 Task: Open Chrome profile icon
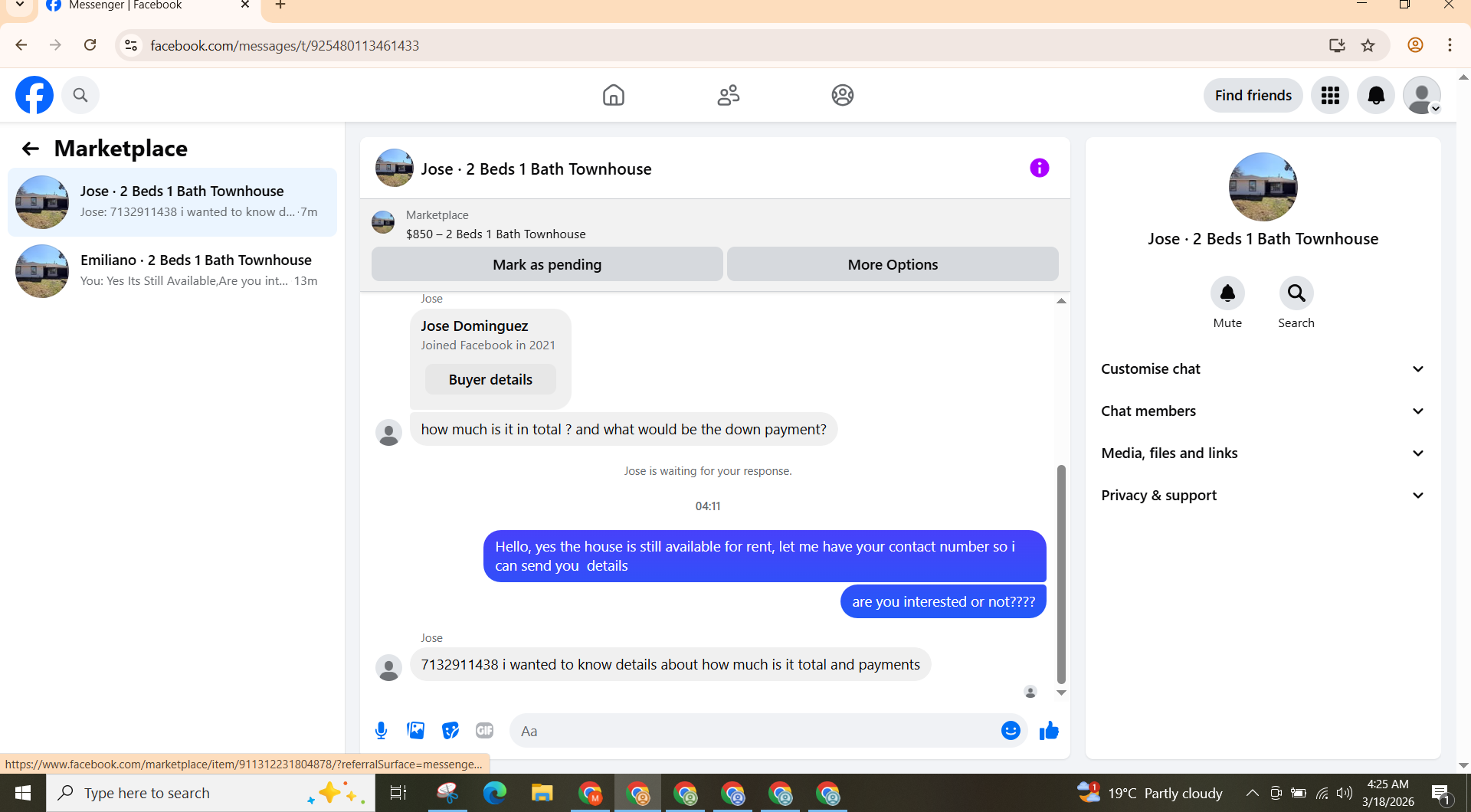pos(1415,45)
